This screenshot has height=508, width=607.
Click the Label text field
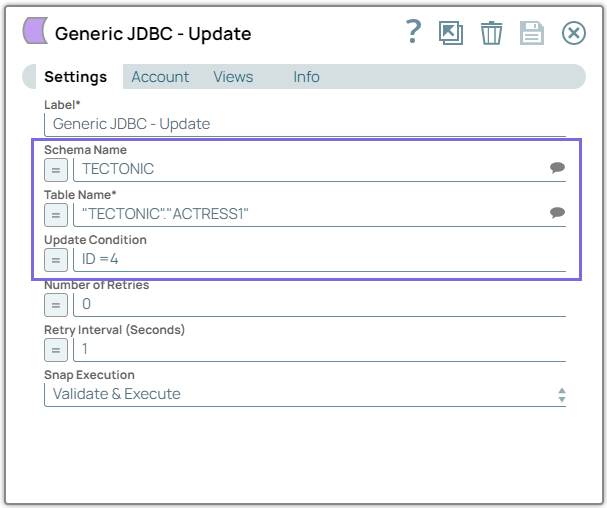click(305, 124)
